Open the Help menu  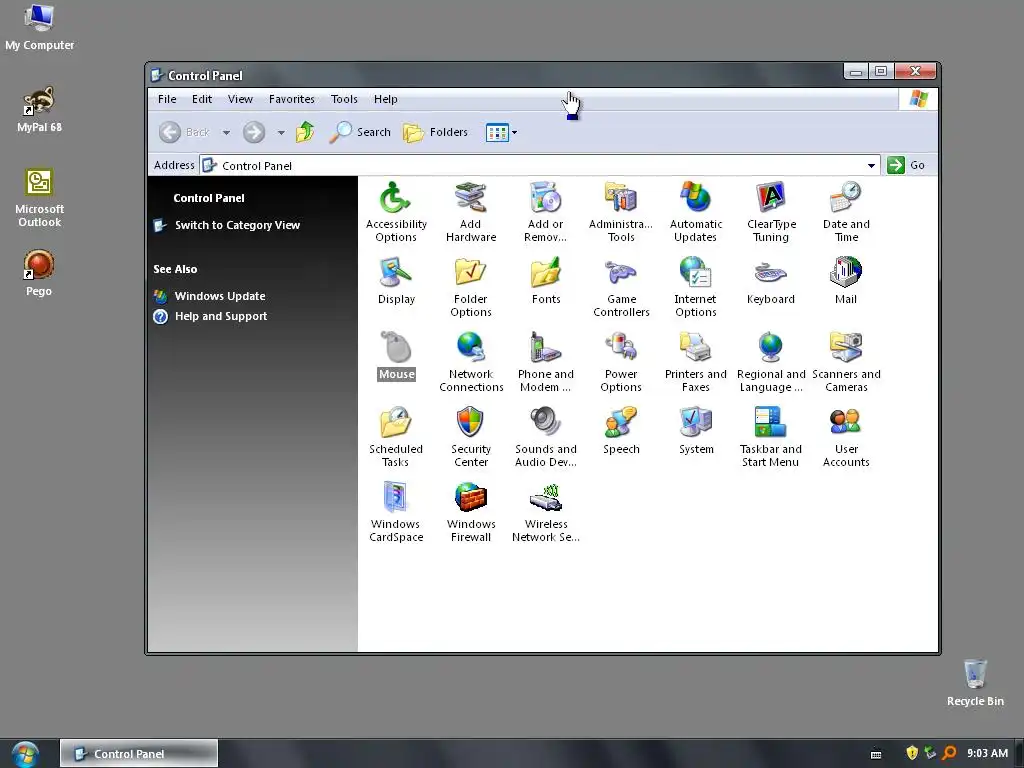(x=385, y=99)
